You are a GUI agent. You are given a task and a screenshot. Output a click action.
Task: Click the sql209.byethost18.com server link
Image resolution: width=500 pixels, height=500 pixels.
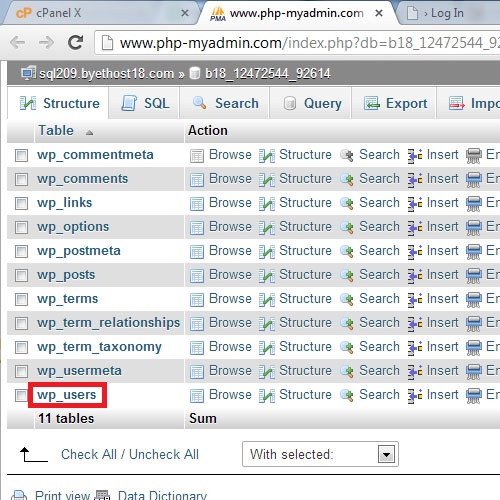tap(107, 73)
